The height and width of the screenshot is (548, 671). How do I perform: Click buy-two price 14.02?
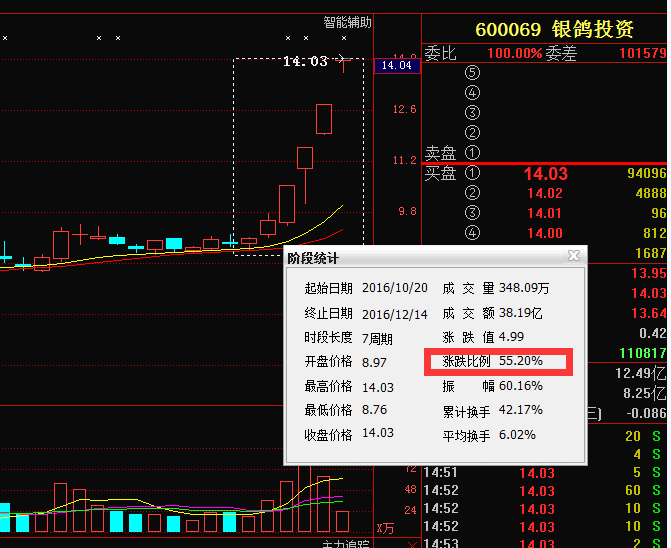545,193
